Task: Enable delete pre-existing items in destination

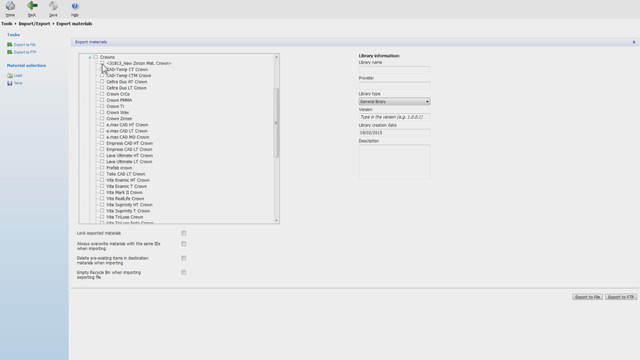Action: click(x=184, y=258)
